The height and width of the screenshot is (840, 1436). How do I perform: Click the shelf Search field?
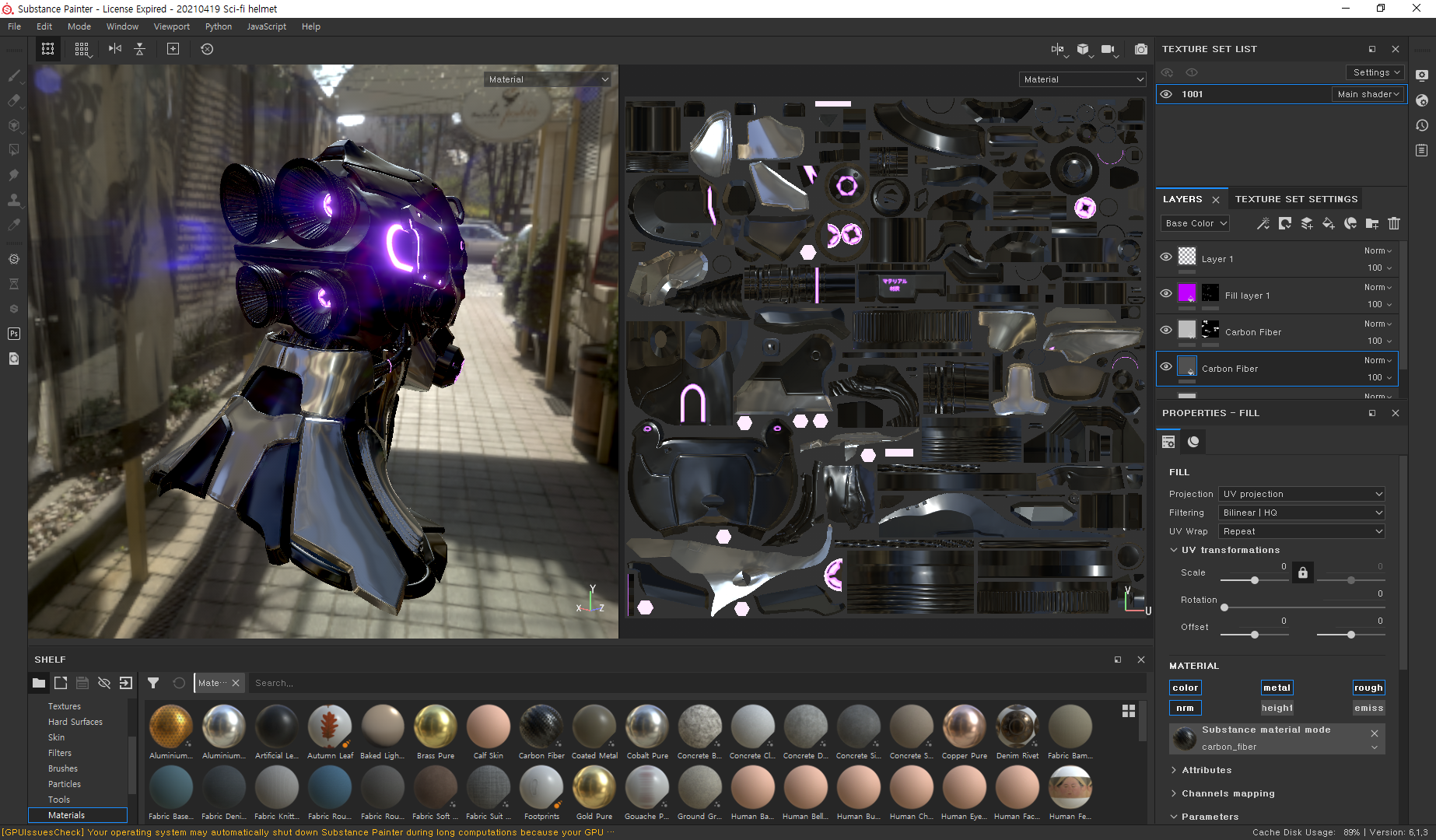coord(696,683)
